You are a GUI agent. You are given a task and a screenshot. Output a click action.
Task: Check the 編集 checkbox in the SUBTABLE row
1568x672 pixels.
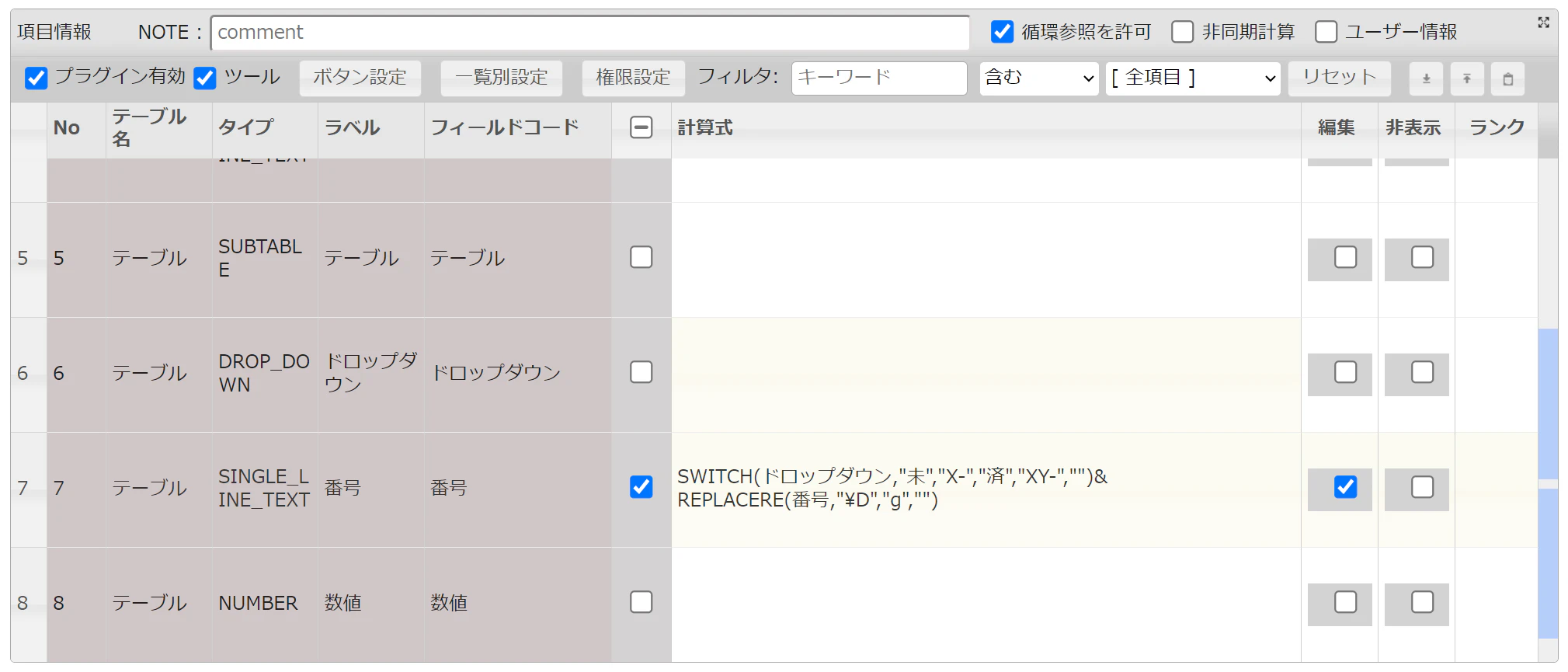[x=1345, y=257]
